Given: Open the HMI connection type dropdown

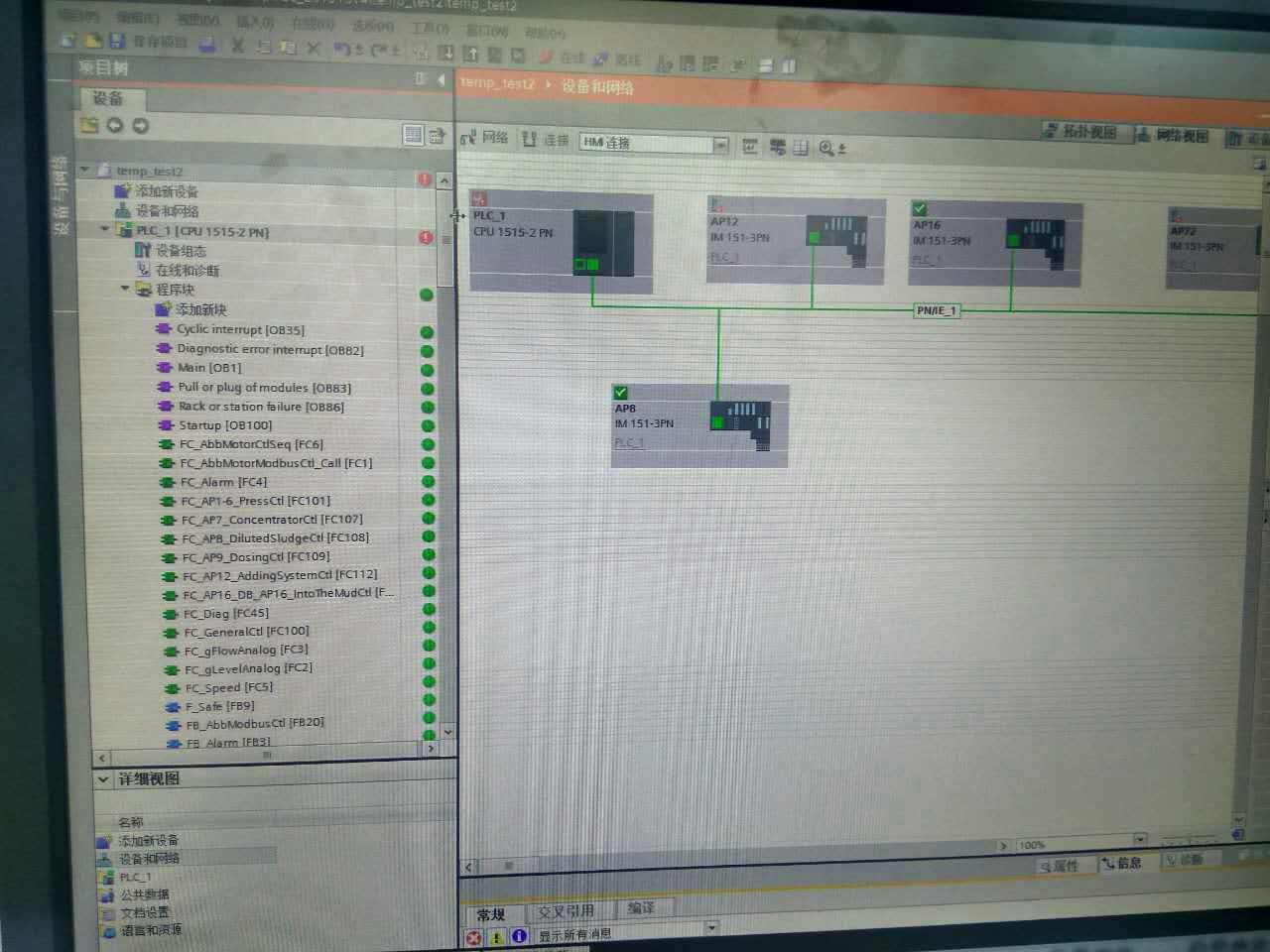Looking at the screenshot, I should point(721,145).
